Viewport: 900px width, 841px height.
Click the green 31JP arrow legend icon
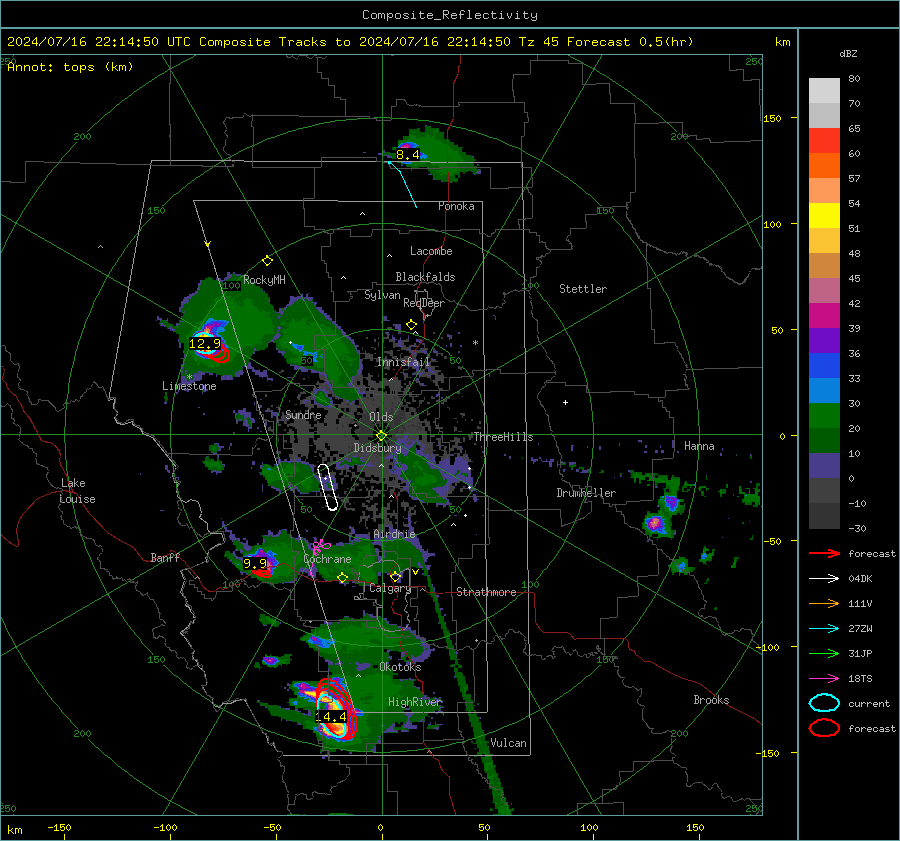point(824,653)
